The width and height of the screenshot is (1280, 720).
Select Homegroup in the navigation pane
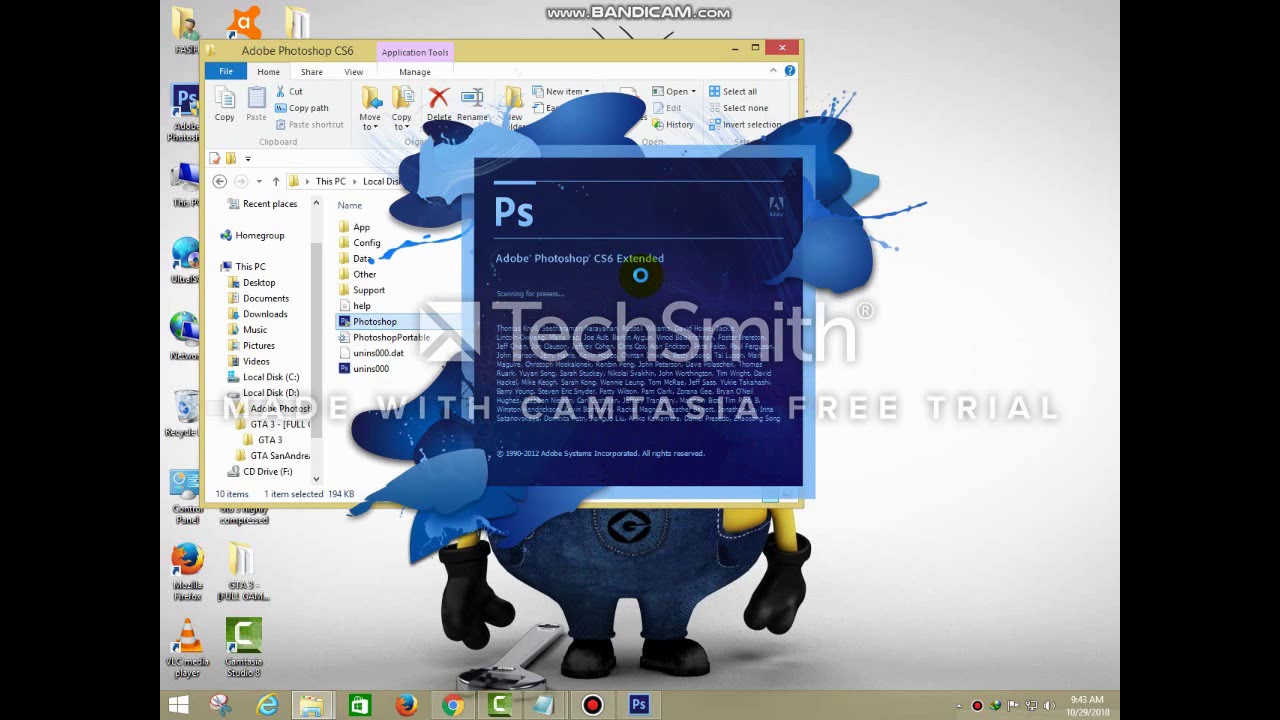pyautogui.click(x=252, y=235)
